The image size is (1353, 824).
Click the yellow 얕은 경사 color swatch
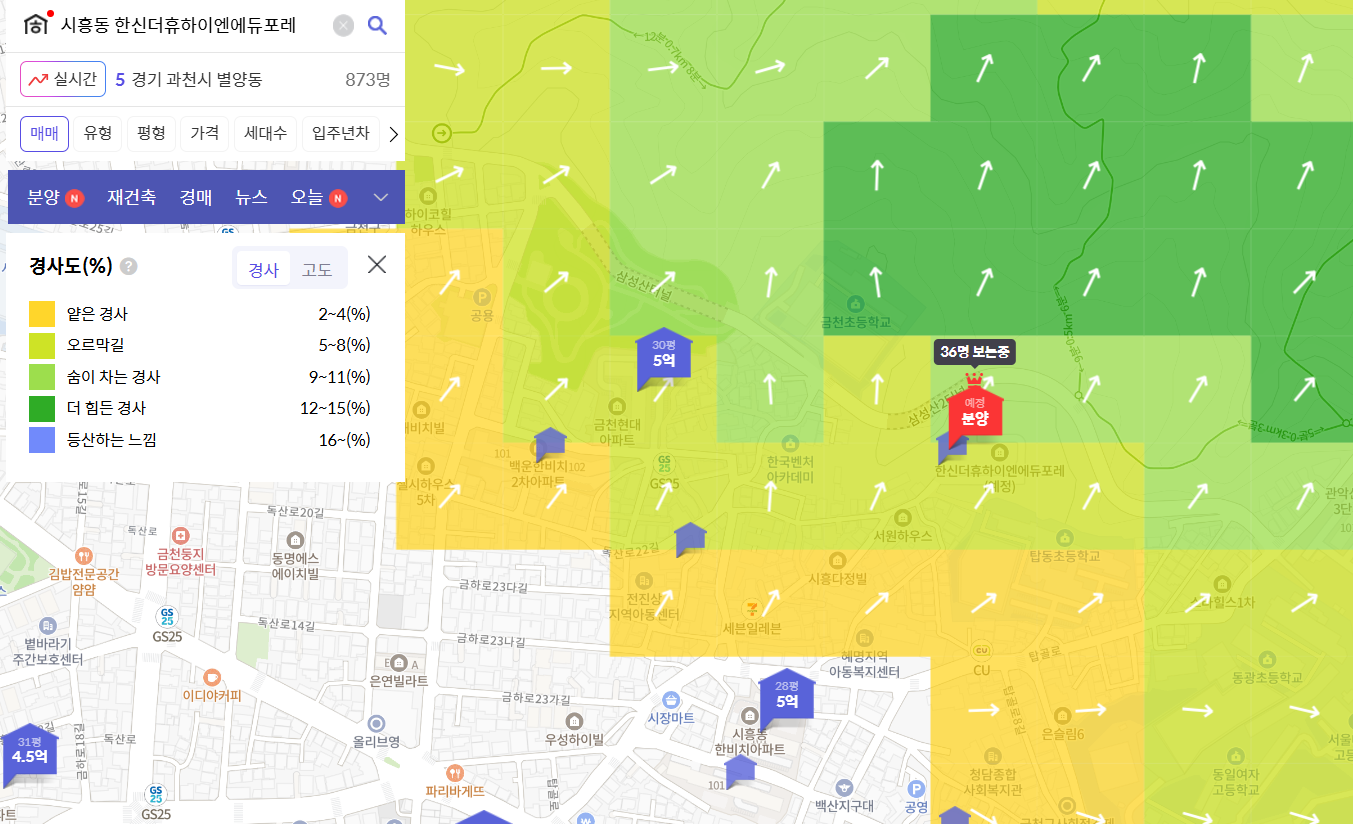[42, 314]
